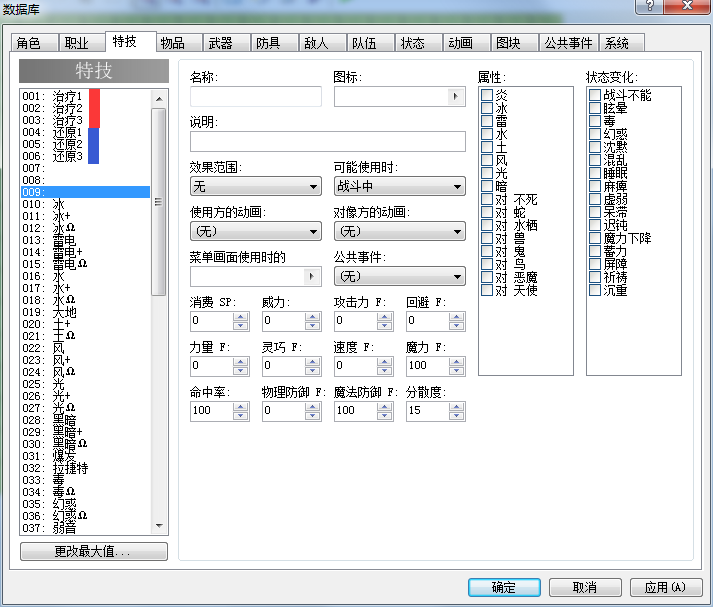Increase the 力量 F value with the up arrow
The width and height of the screenshot is (713, 607).
click(x=241, y=361)
